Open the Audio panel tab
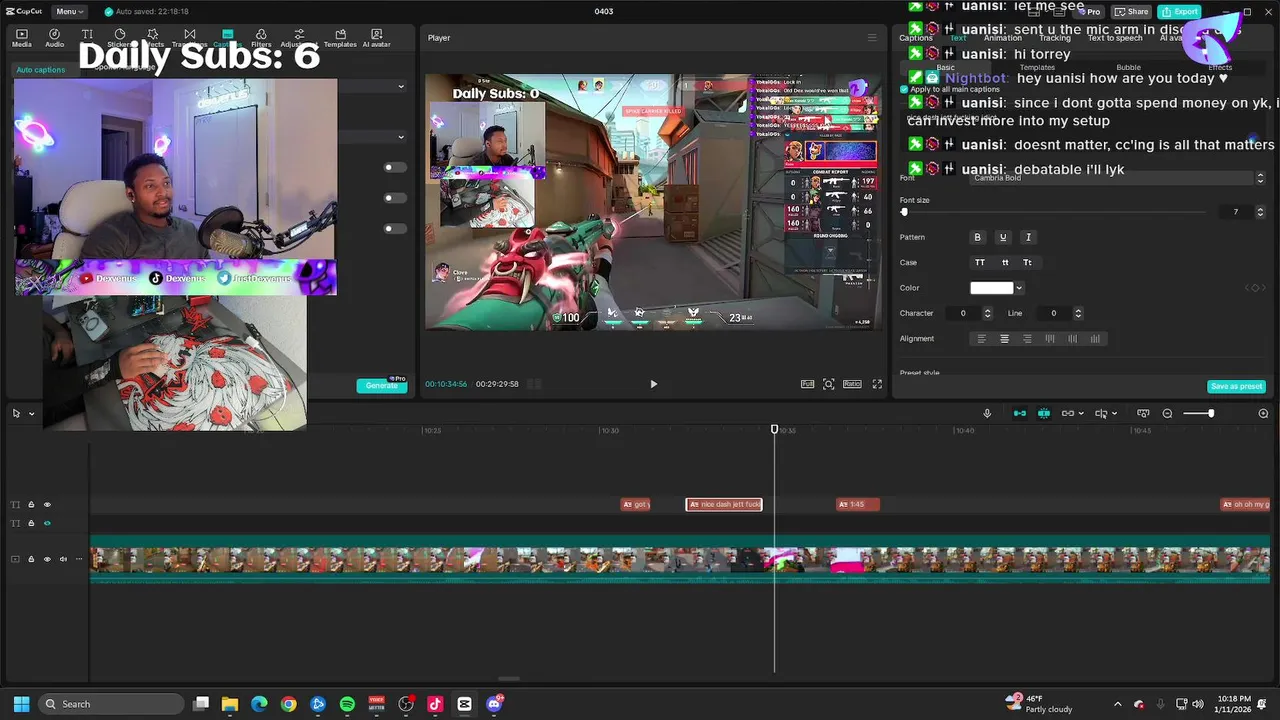This screenshot has width=1280, height=720. point(54,38)
